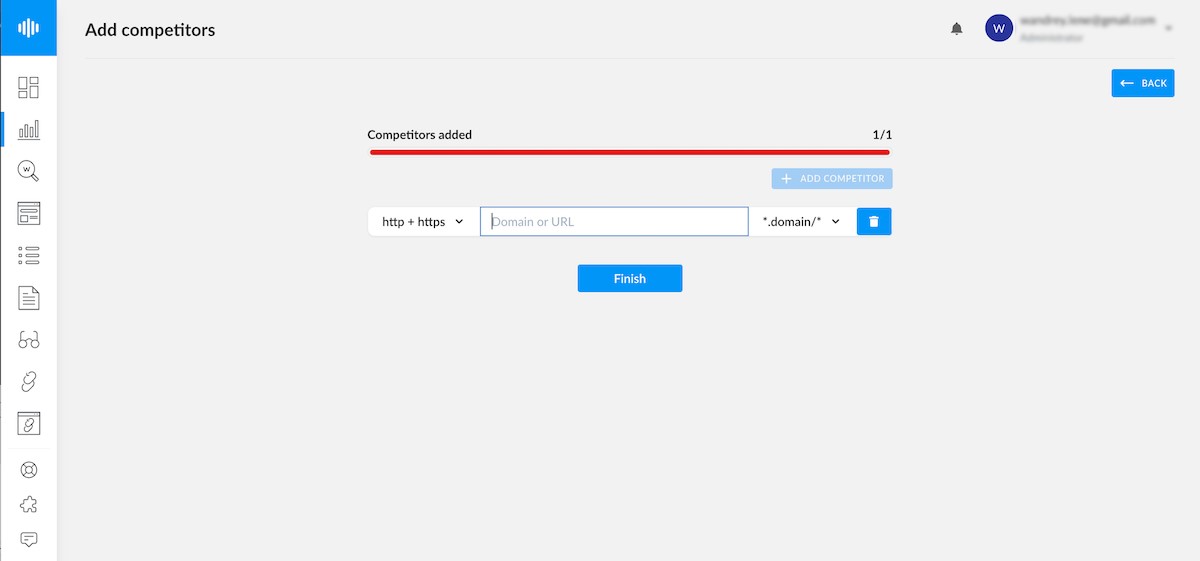Expand the account menu arrow
This screenshot has height=561, width=1200.
tap(1168, 28)
